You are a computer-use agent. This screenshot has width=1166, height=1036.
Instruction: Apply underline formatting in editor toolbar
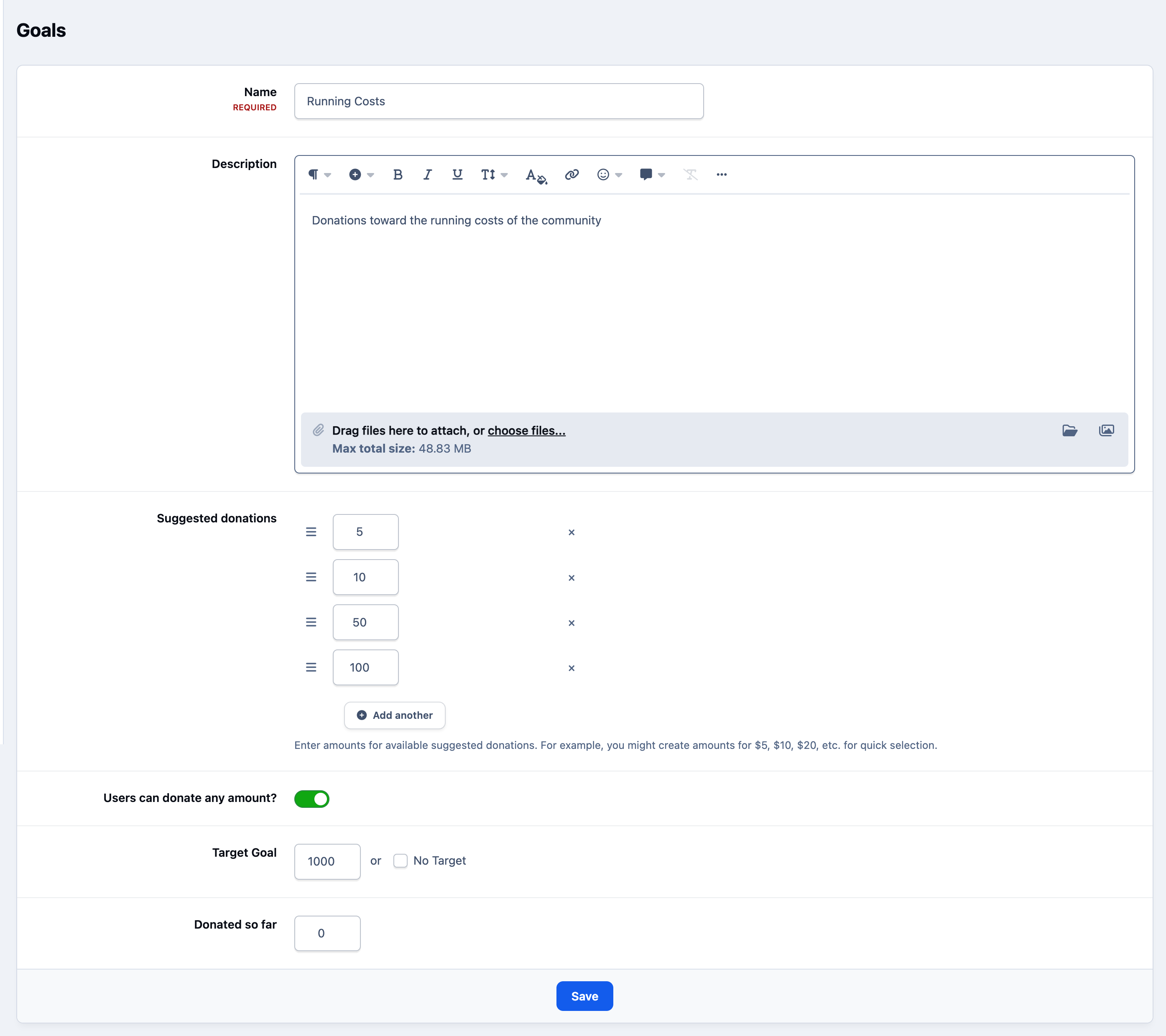[457, 174]
